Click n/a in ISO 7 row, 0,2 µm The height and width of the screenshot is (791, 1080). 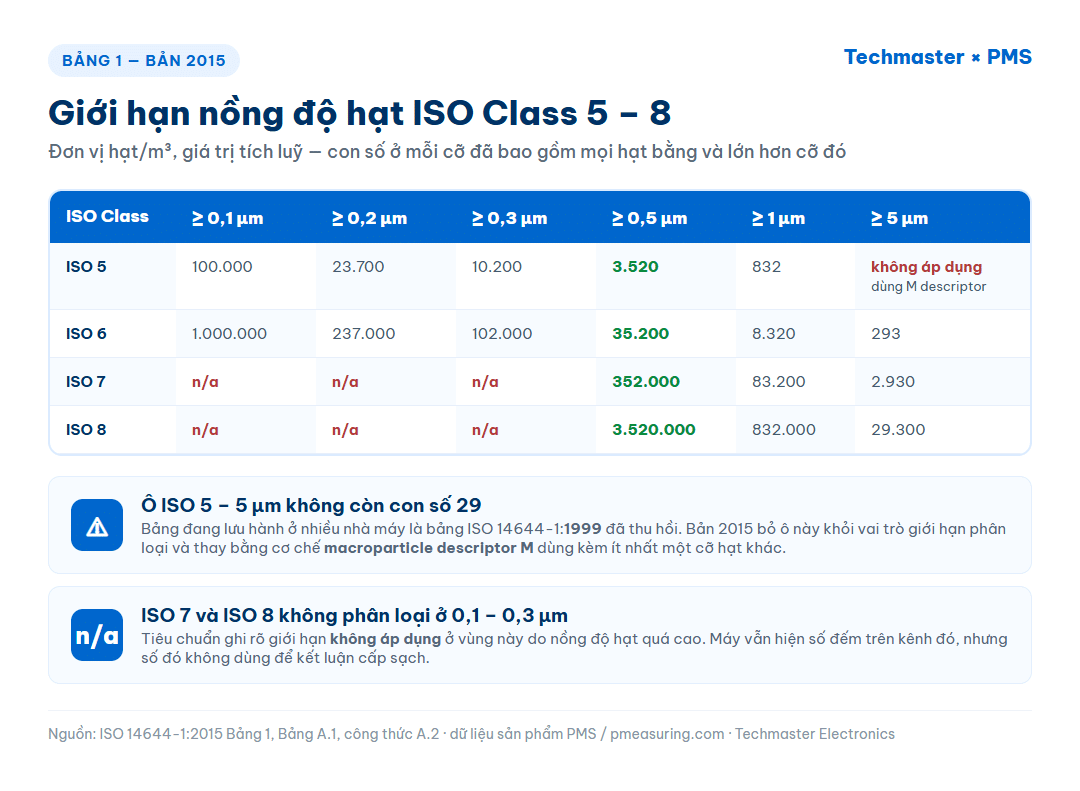click(x=345, y=382)
